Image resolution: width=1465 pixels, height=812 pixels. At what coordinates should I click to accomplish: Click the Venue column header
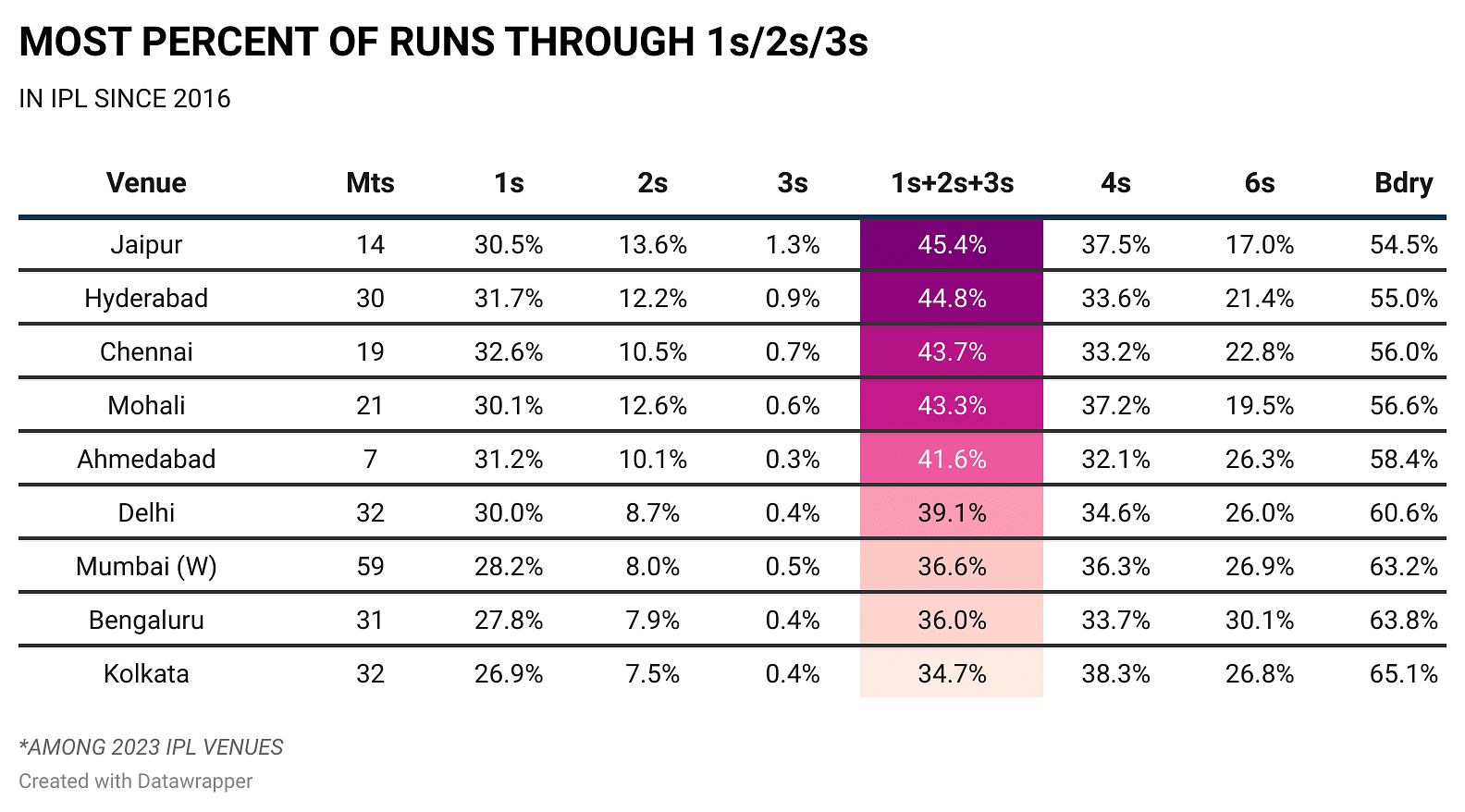(146, 183)
